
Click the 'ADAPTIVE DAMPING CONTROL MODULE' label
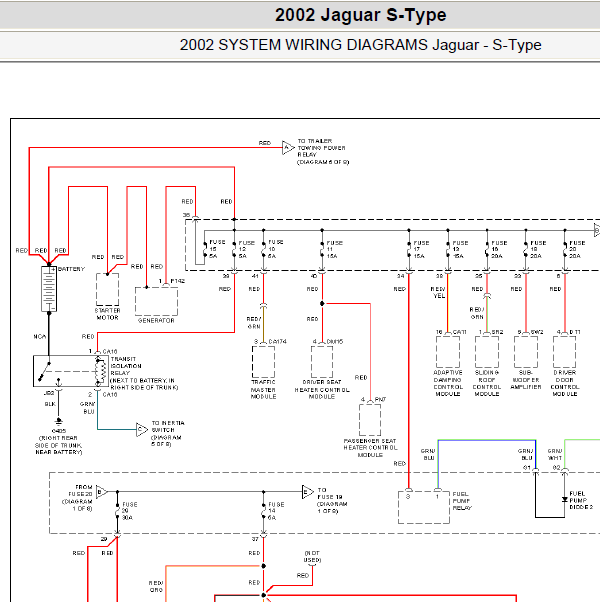click(448, 383)
